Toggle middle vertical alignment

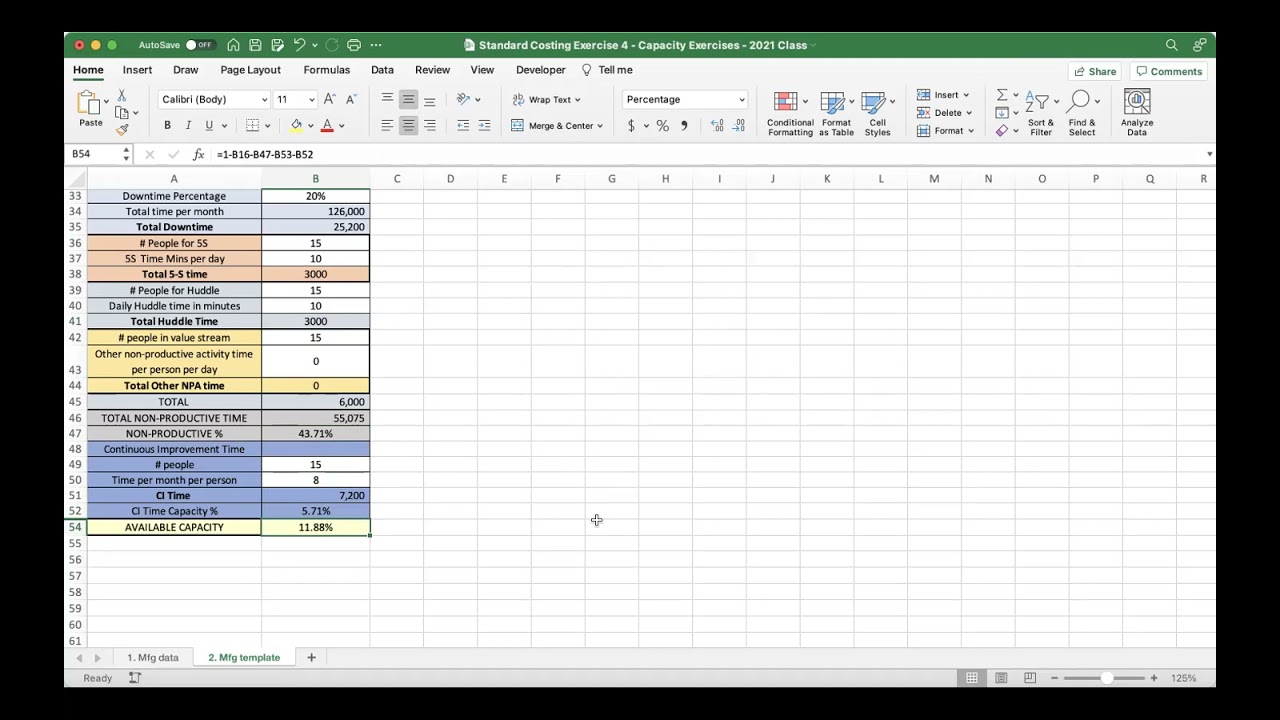[408, 99]
